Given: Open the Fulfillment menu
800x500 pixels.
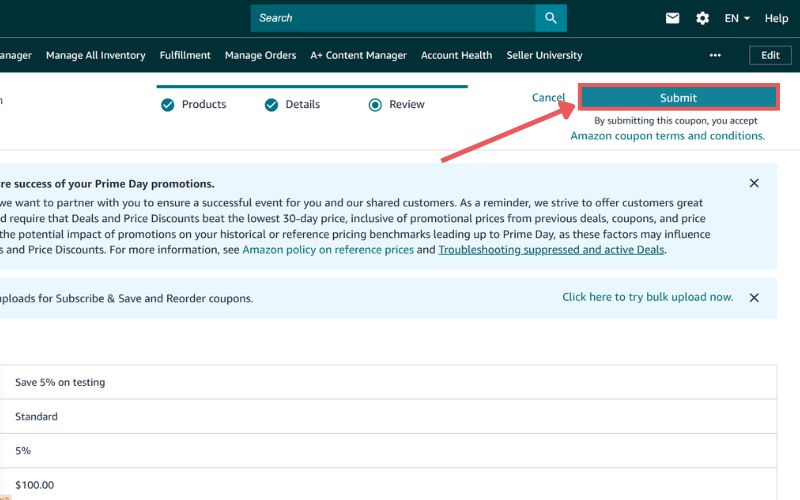Looking at the screenshot, I should click(185, 55).
